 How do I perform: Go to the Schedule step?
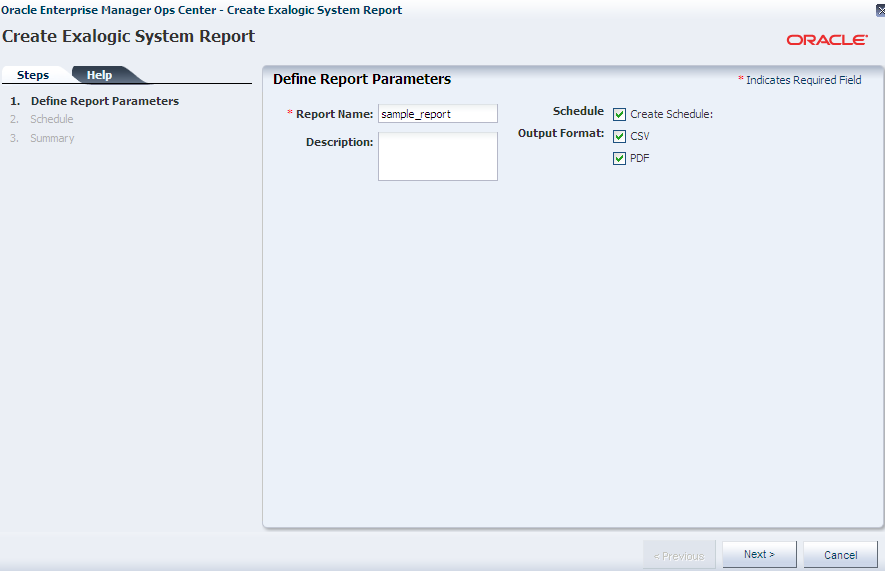[x=51, y=119]
